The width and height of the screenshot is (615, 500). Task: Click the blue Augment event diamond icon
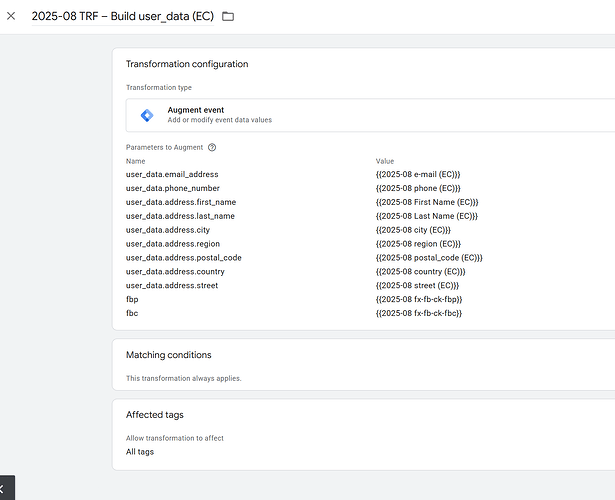(x=146, y=115)
